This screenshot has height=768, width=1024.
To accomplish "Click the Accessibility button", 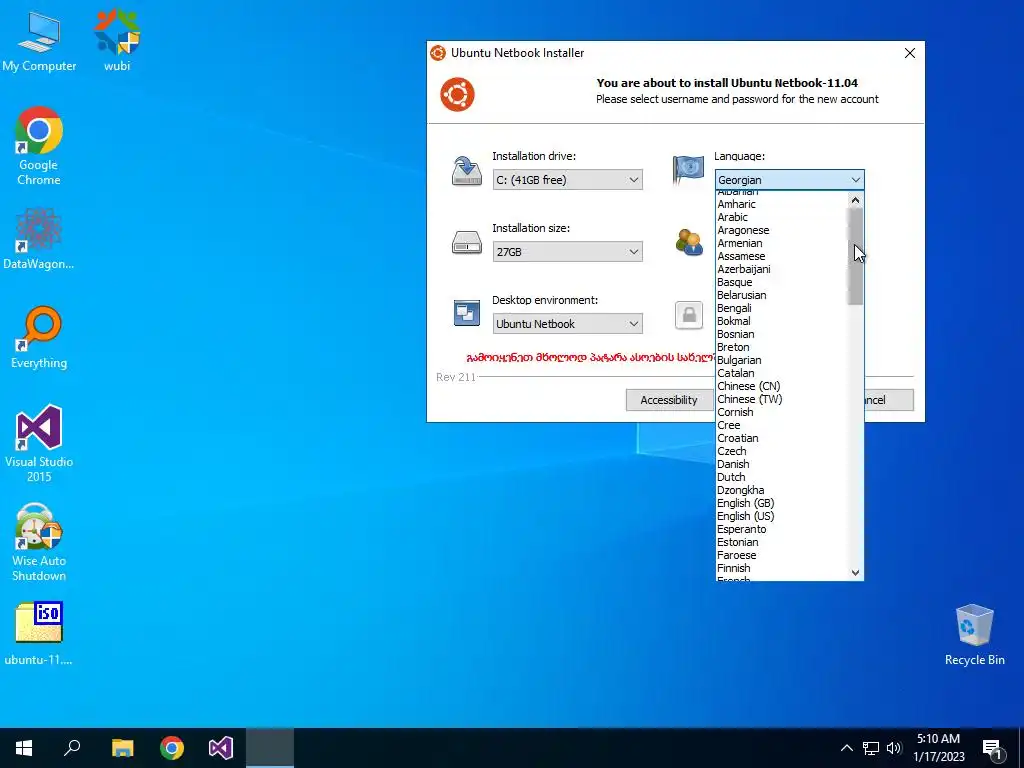I will (669, 400).
